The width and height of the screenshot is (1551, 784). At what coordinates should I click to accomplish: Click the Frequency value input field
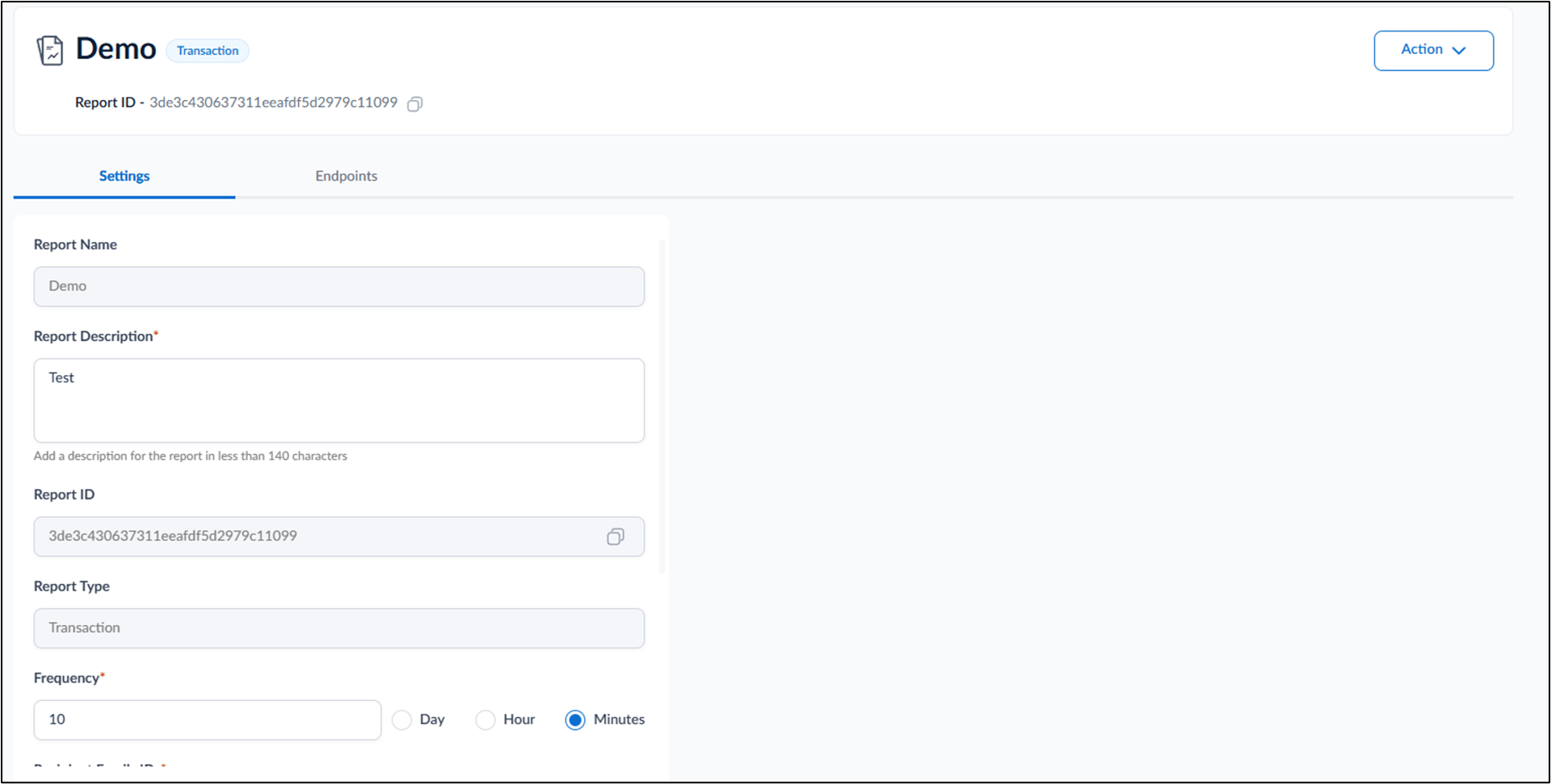pos(207,719)
